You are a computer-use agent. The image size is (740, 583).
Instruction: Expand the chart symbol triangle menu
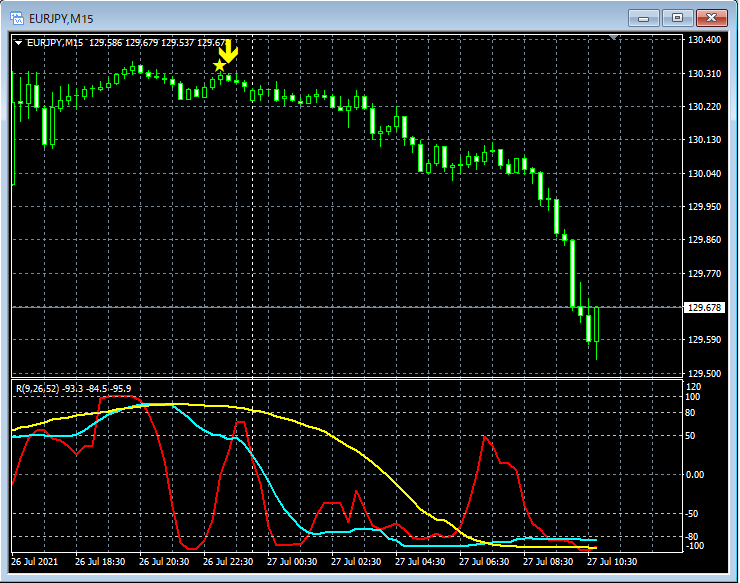click(18, 43)
